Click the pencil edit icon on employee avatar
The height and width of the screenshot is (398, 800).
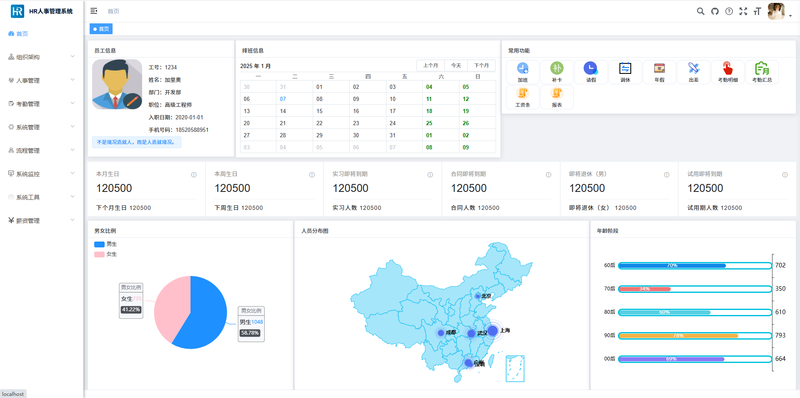click(132, 101)
